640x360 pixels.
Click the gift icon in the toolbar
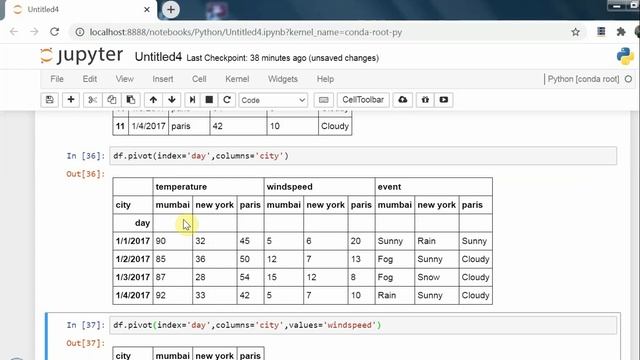[x=425, y=100]
